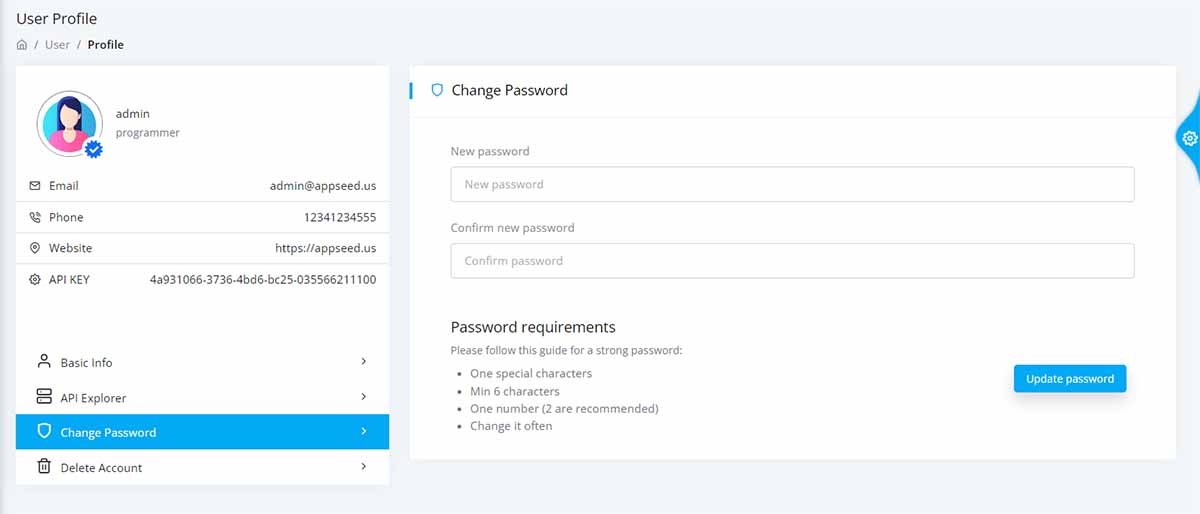Click the API KEY gear icon
Image resolution: width=1200 pixels, height=514 pixels.
(x=35, y=280)
